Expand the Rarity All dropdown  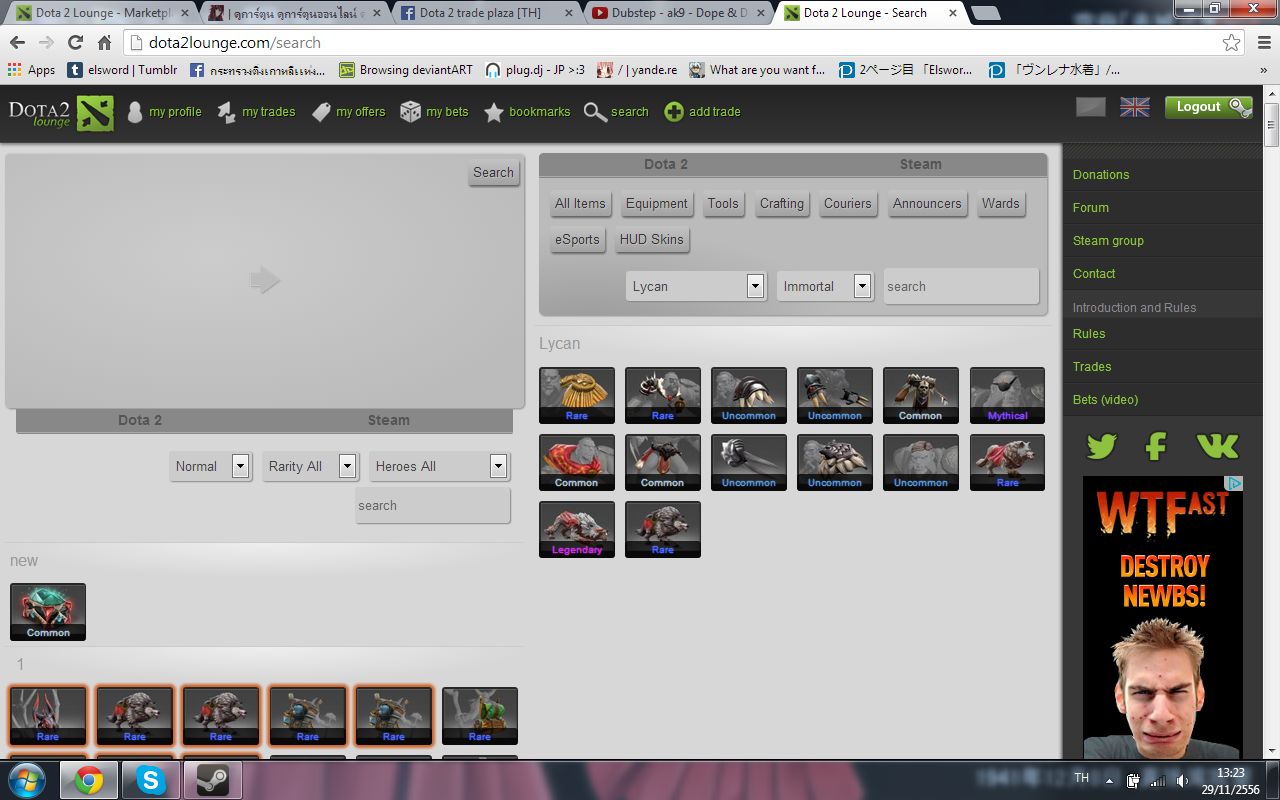310,466
